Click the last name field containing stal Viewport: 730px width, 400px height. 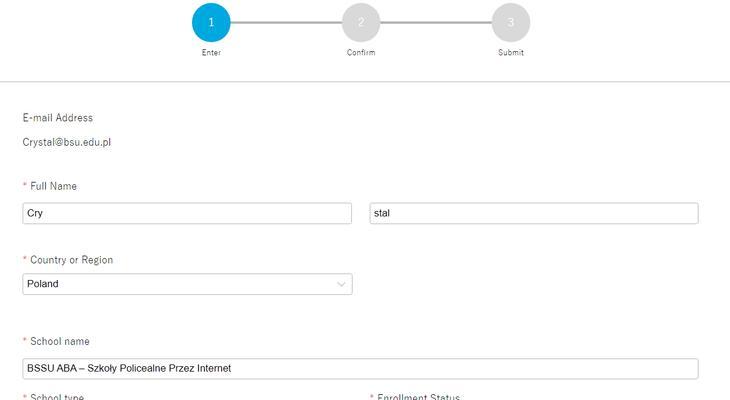[x=534, y=213]
